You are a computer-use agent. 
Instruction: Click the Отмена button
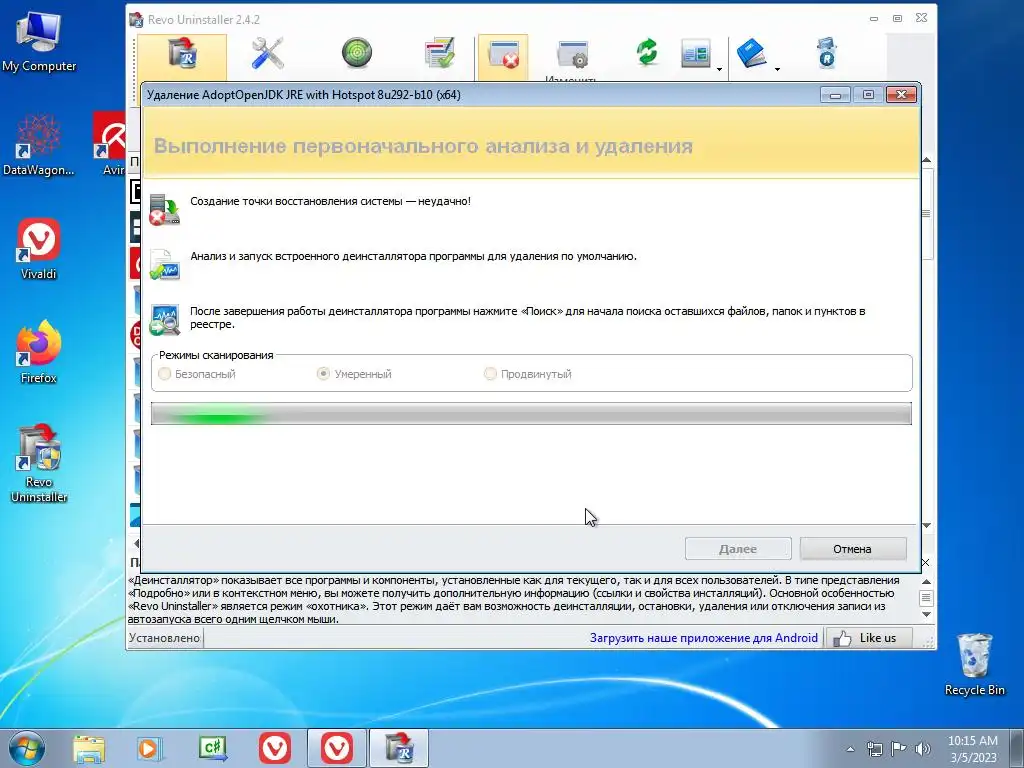pos(852,549)
